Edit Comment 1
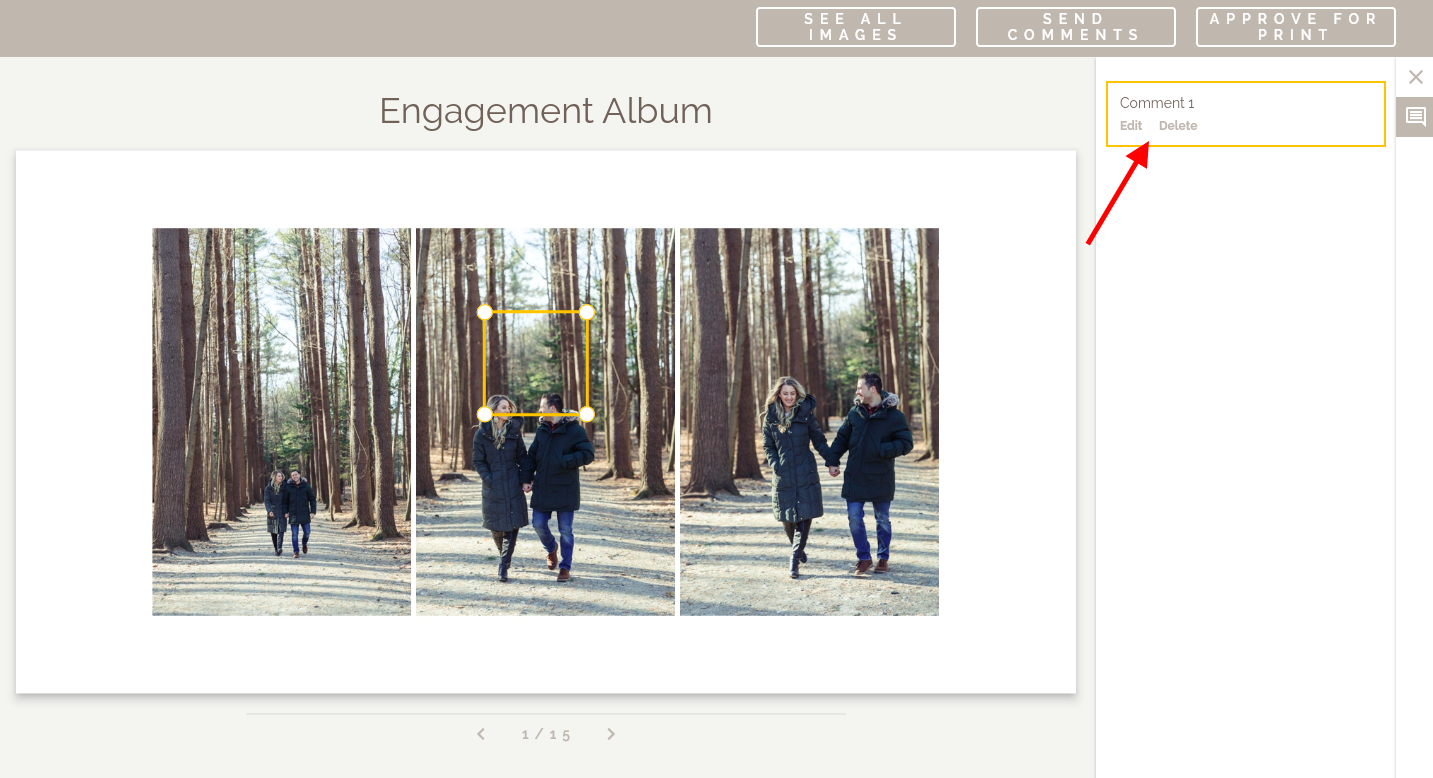 pyautogui.click(x=1131, y=126)
